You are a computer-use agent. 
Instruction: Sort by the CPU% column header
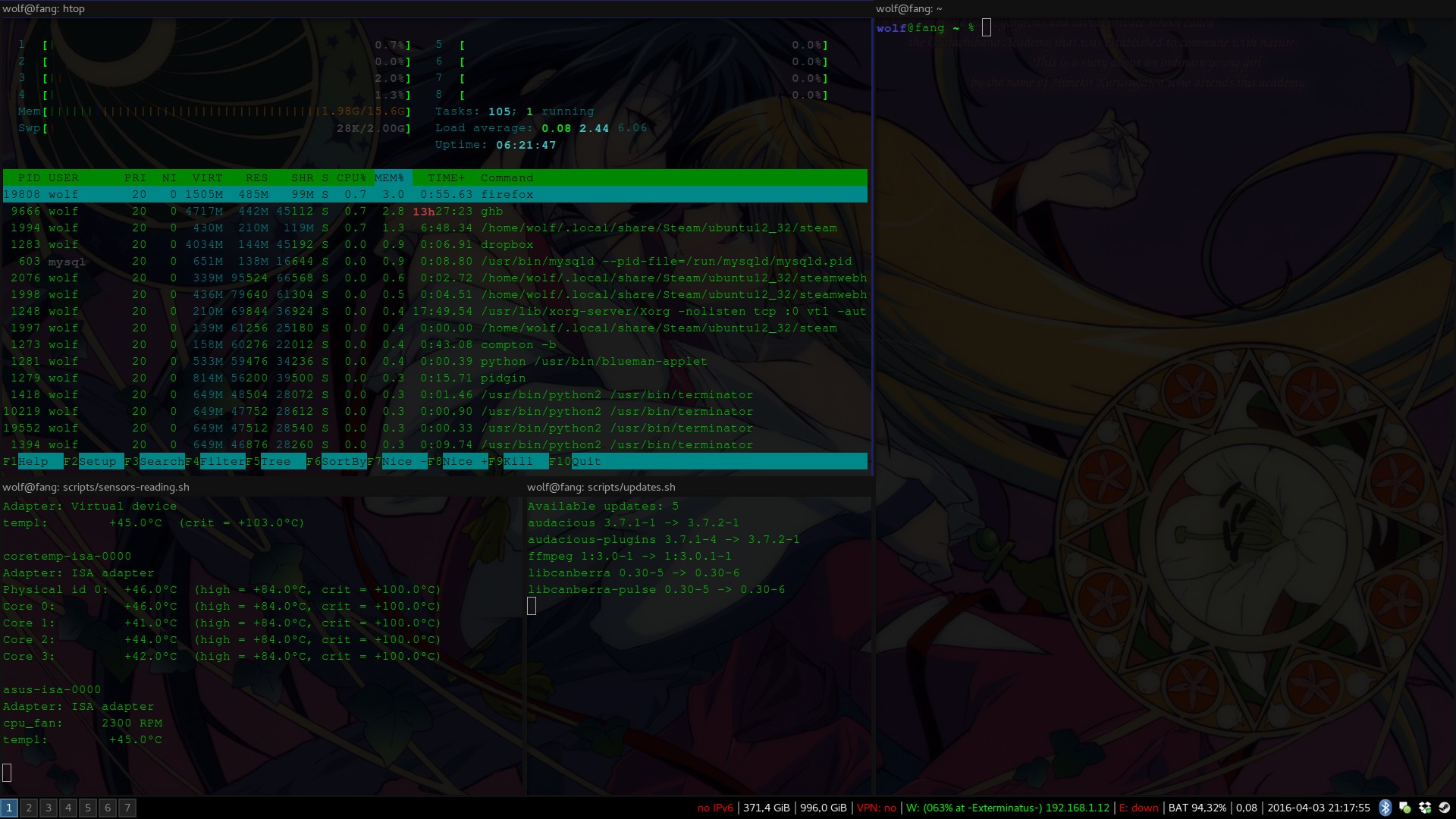[351, 177]
